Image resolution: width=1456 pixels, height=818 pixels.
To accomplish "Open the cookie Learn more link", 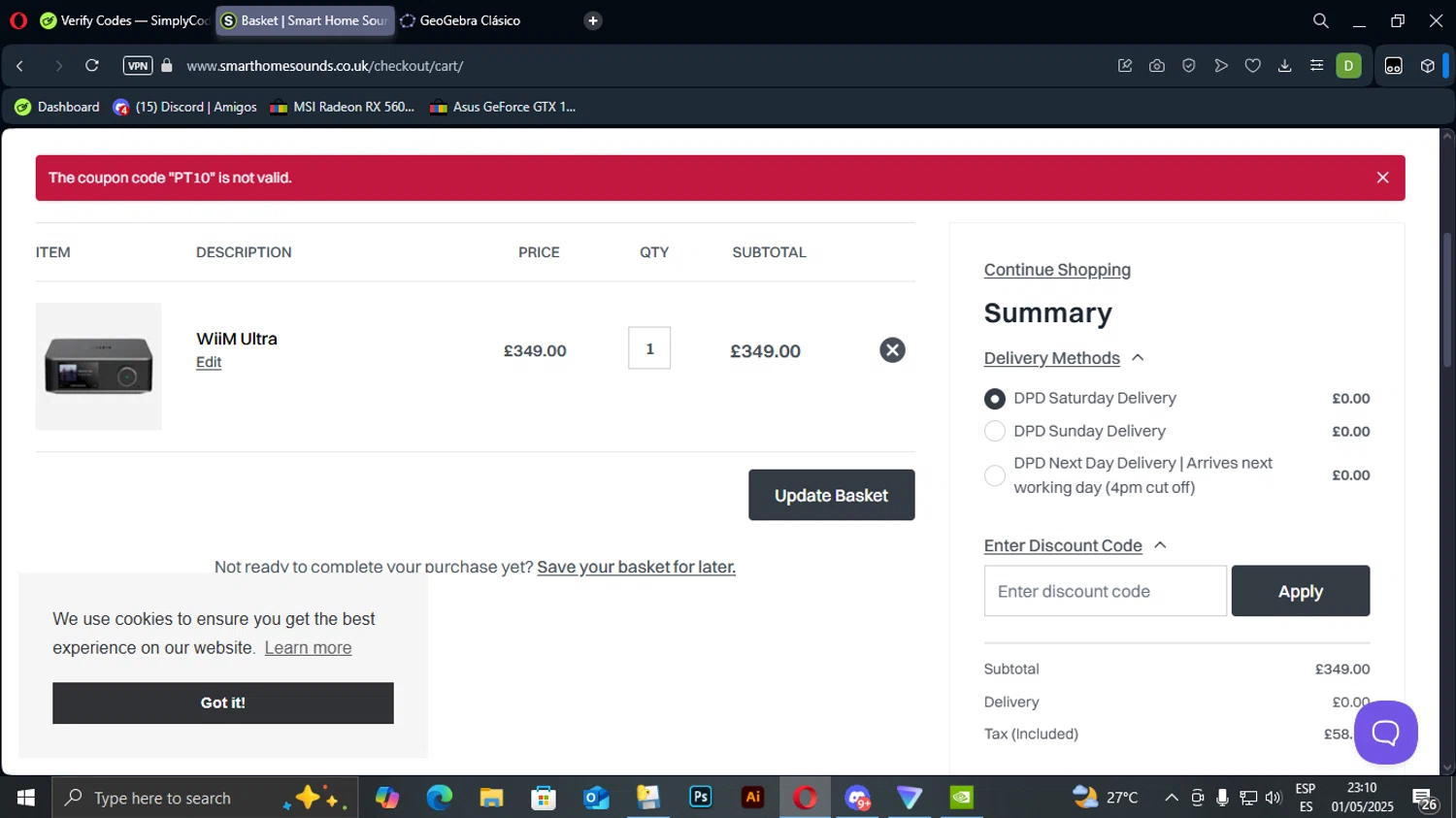I will click(x=308, y=647).
